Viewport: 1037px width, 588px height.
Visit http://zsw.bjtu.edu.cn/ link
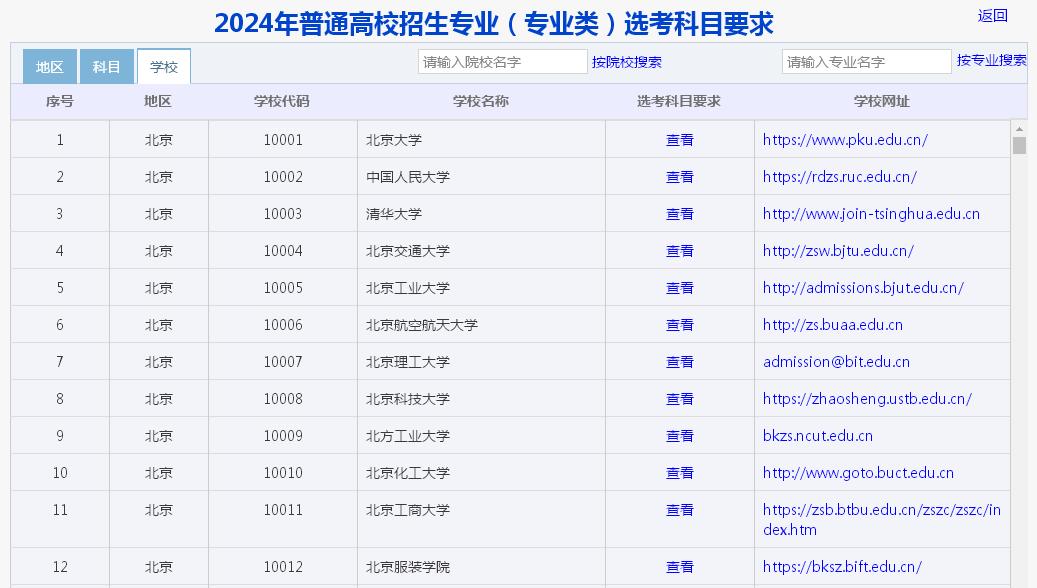tap(839, 251)
